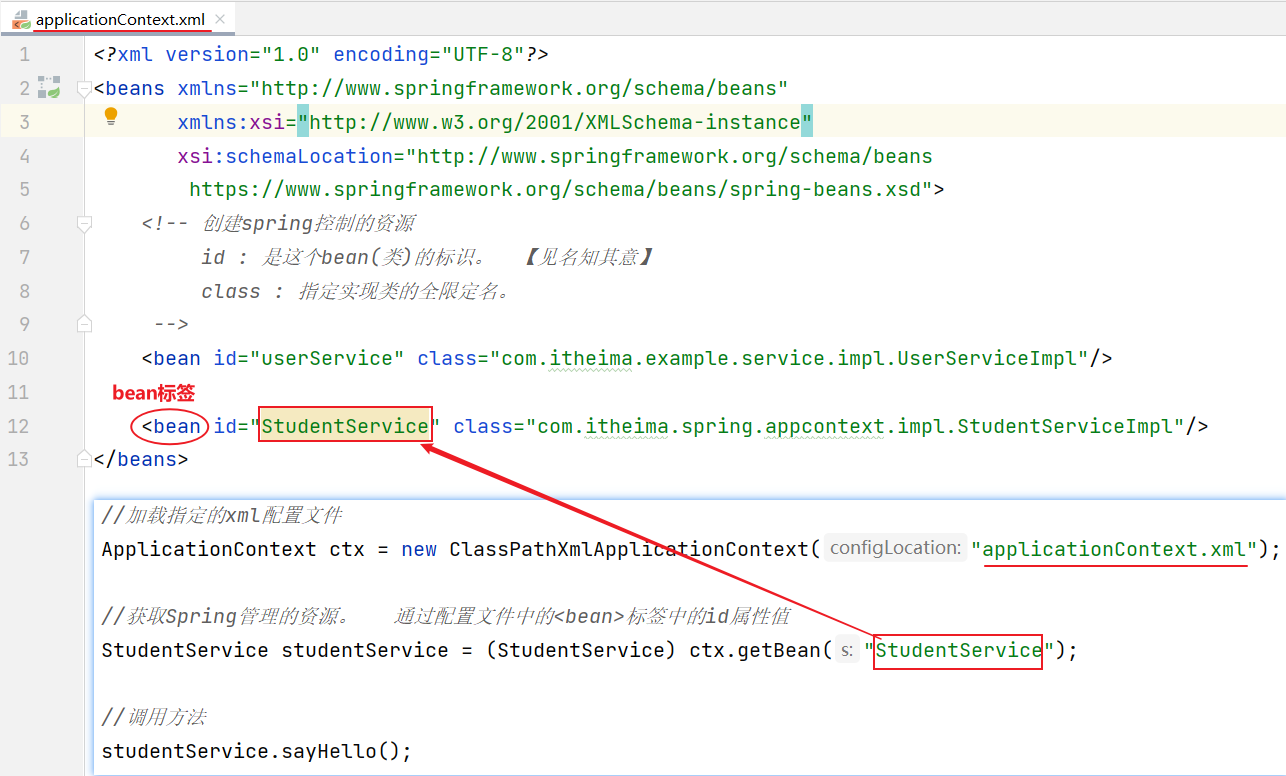
Task: Click the "StudentService" string argument of getBean
Action: 958,650
